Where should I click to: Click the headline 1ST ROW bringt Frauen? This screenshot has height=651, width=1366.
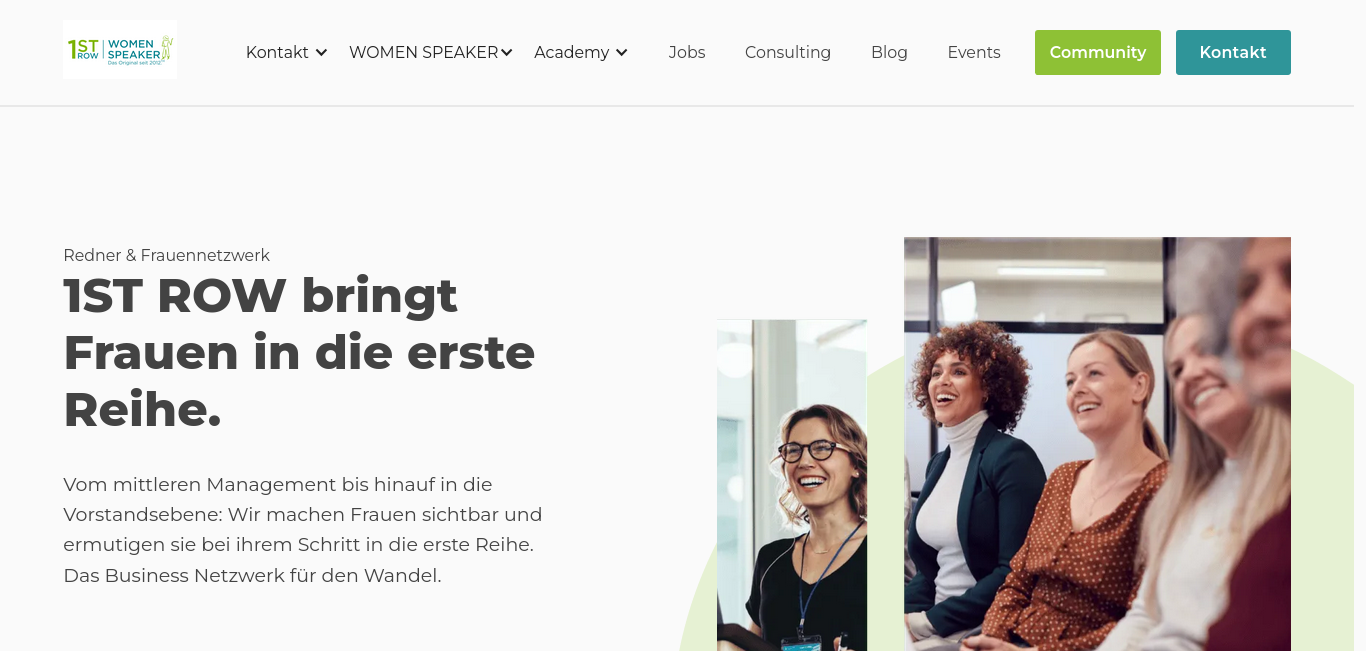point(299,352)
